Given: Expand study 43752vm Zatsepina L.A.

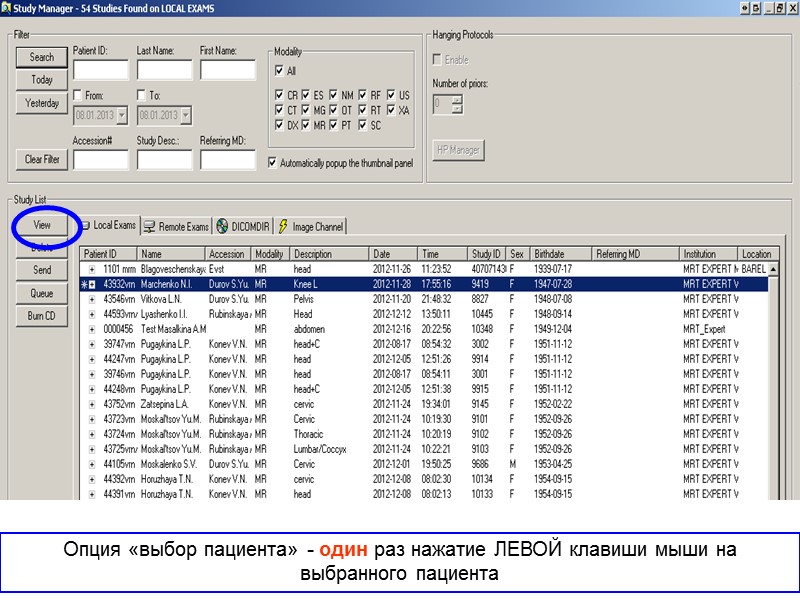Looking at the screenshot, I should coord(92,405).
